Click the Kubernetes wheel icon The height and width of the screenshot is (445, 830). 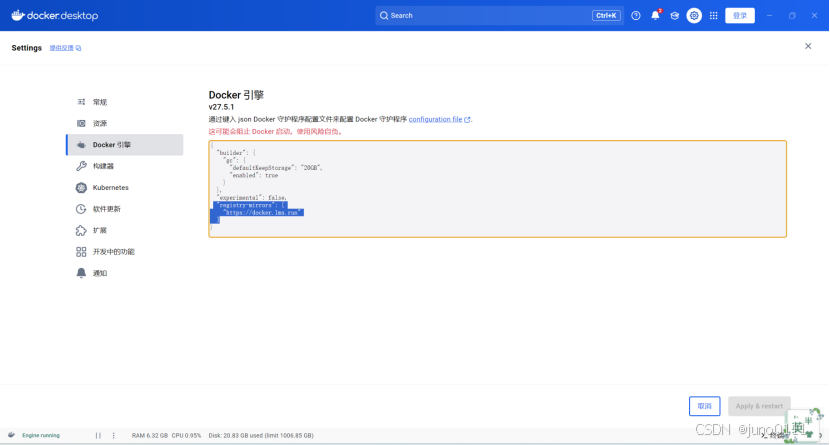(81, 187)
